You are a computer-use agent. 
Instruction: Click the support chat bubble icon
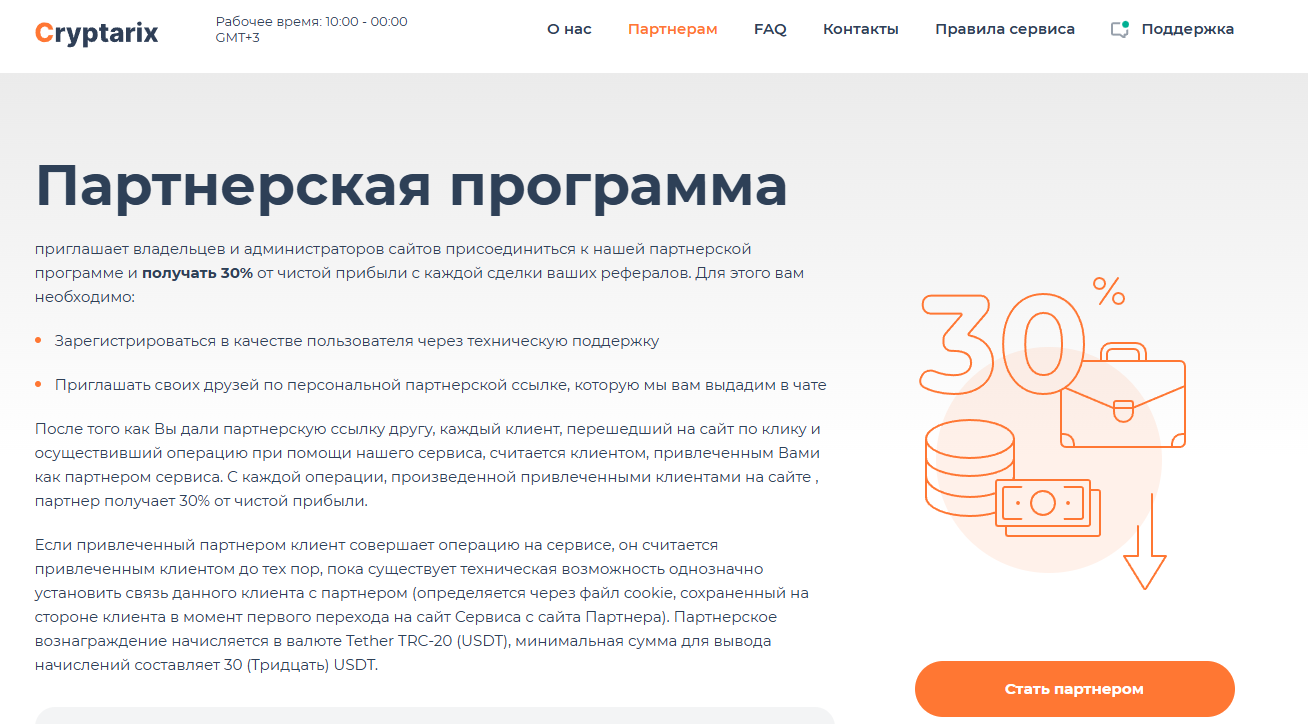[x=1120, y=29]
